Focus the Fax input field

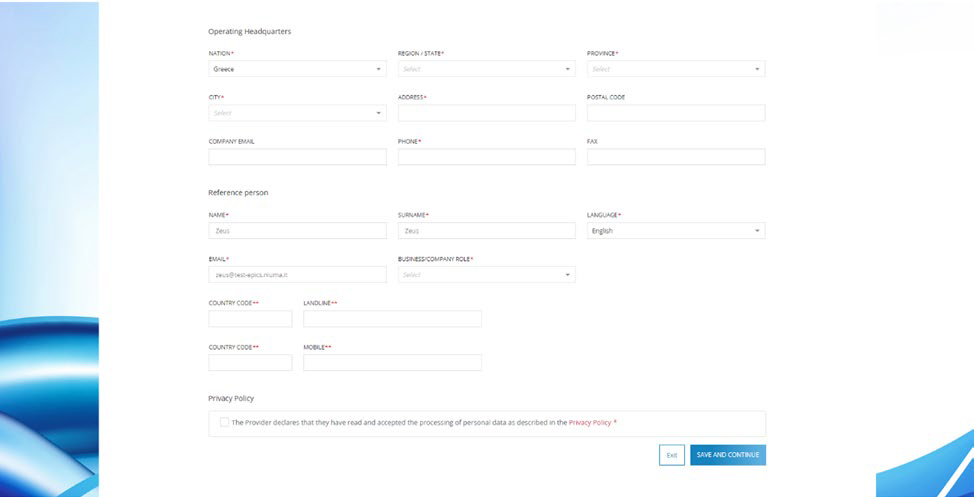pyautogui.click(x=675, y=157)
